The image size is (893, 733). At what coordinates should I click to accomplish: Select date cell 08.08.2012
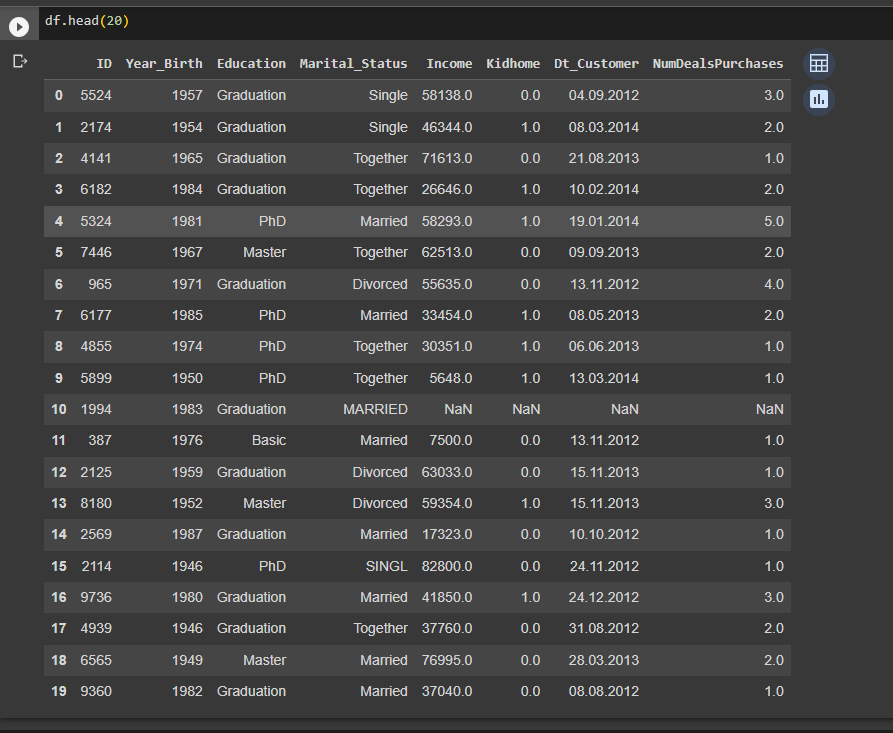[x=604, y=691]
